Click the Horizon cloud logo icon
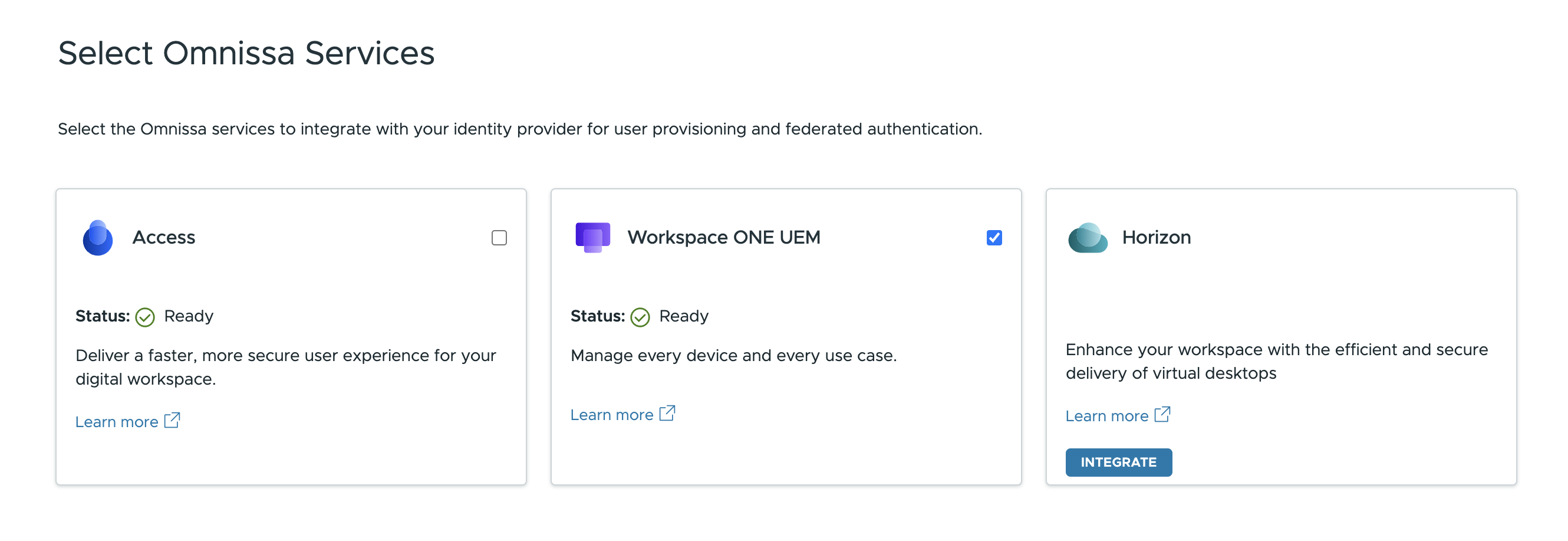Viewport: 1568px width, 541px height. [1088, 238]
